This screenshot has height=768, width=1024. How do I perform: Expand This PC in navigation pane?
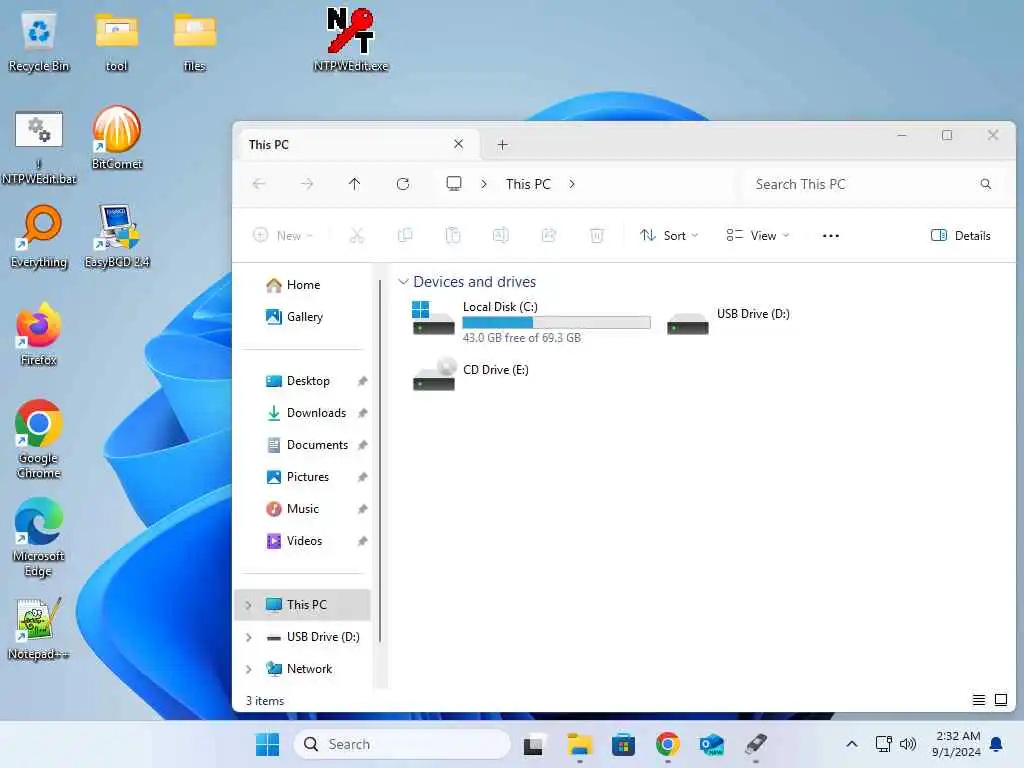[249, 605]
